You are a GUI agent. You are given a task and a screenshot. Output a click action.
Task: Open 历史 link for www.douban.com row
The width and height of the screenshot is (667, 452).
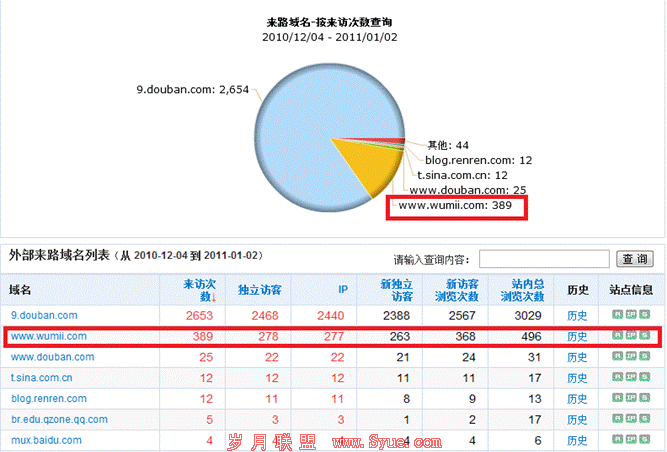577,358
